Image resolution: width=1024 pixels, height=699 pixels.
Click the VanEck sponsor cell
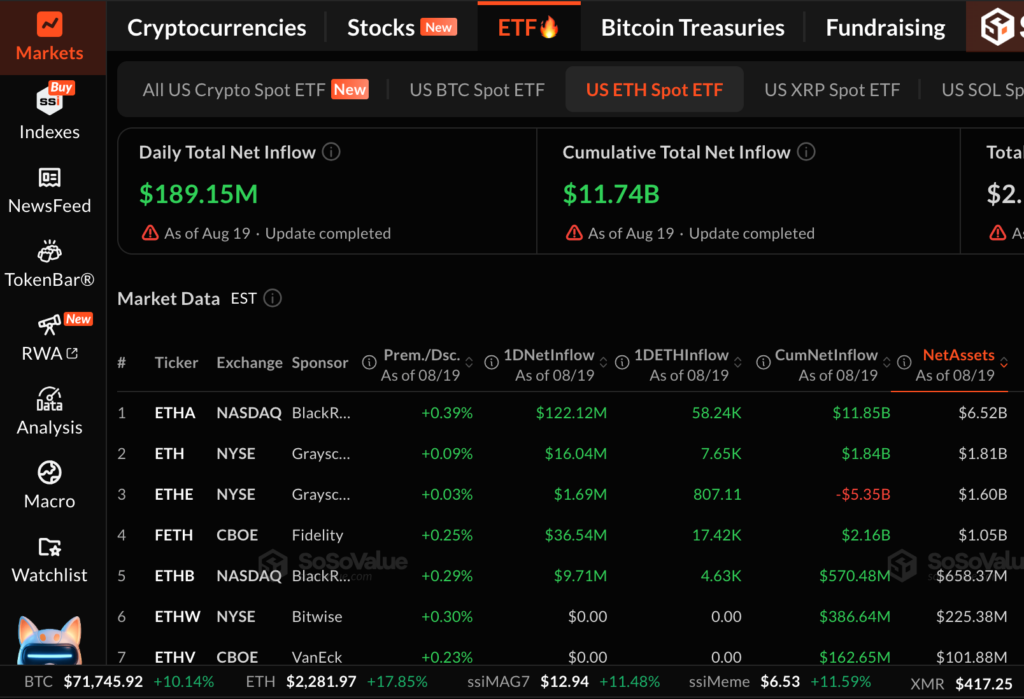point(317,656)
